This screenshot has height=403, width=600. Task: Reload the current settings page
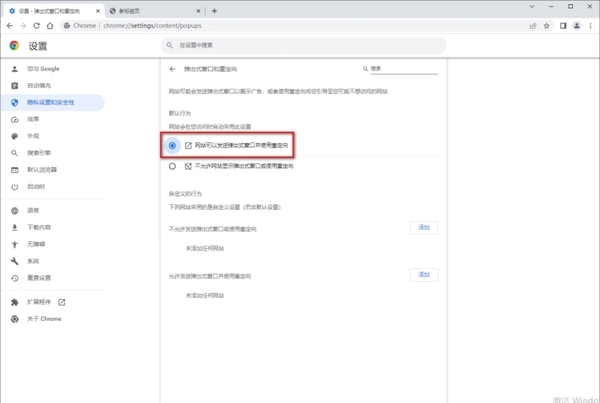pyautogui.click(x=36, y=26)
